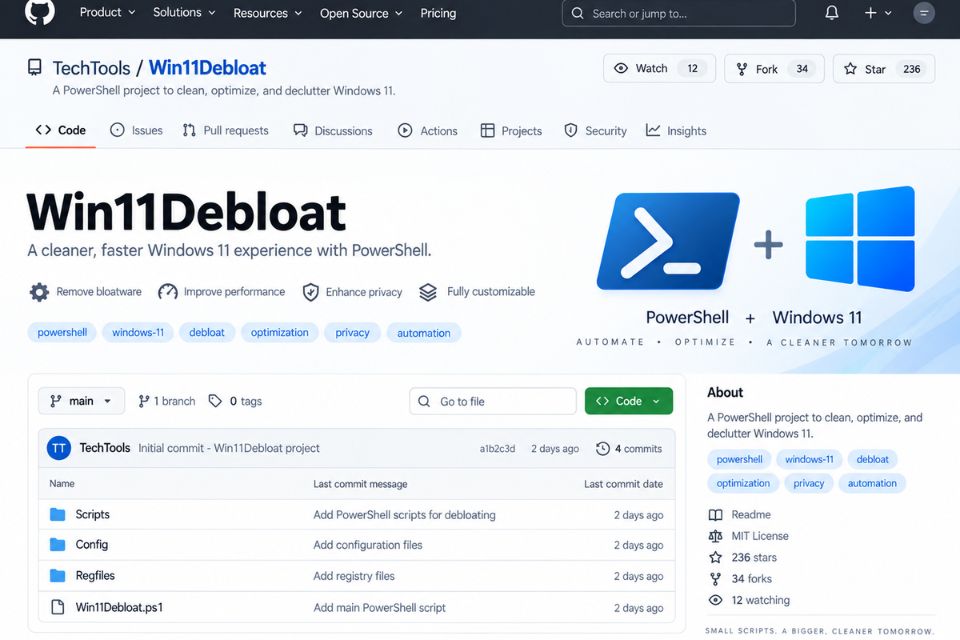The width and height of the screenshot is (960, 640).
Task: Watch the repository with Watch button
Action: [659, 68]
